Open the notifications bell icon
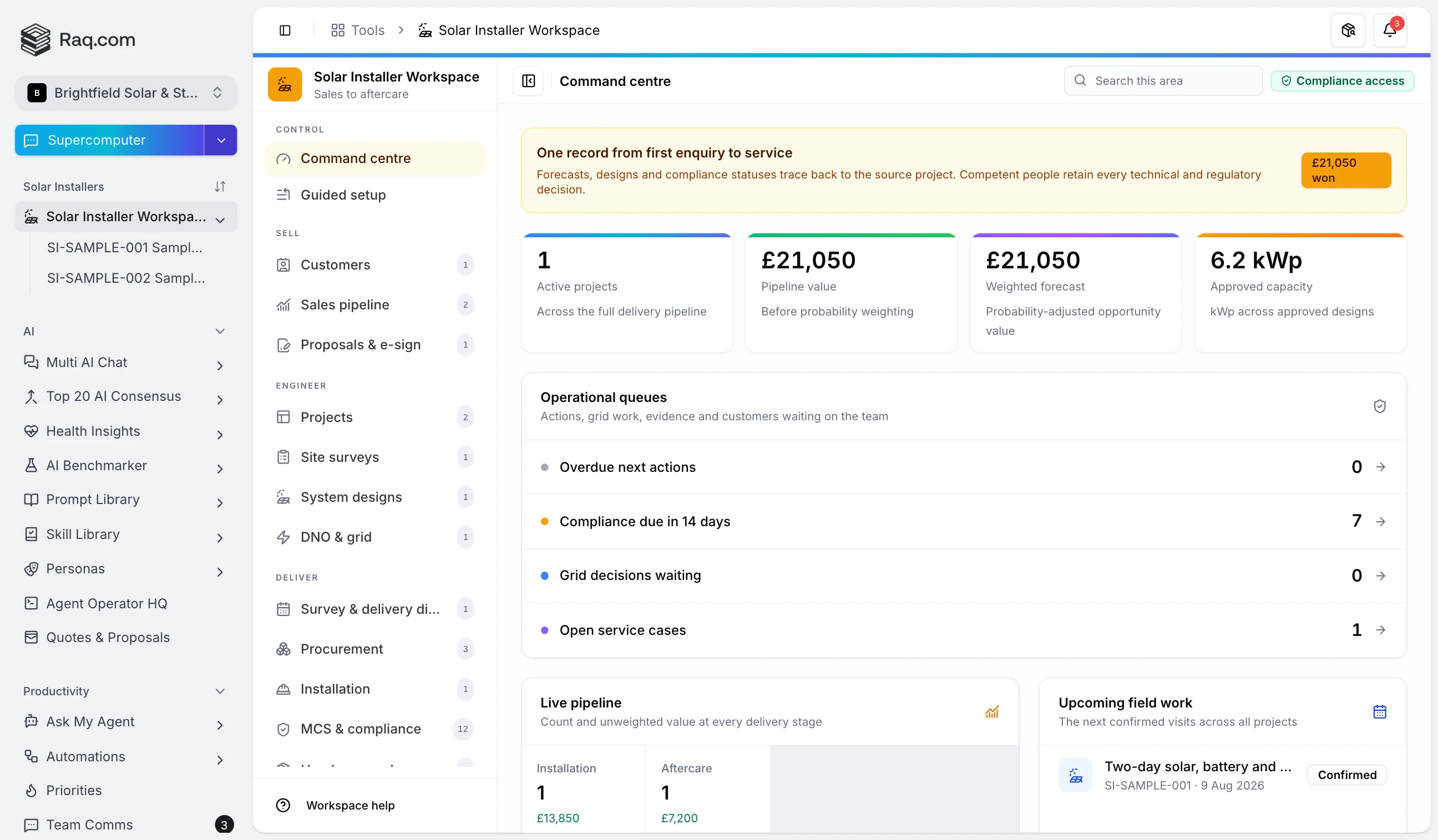Viewport: 1438px width, 840px height. tap(1389, 30)
